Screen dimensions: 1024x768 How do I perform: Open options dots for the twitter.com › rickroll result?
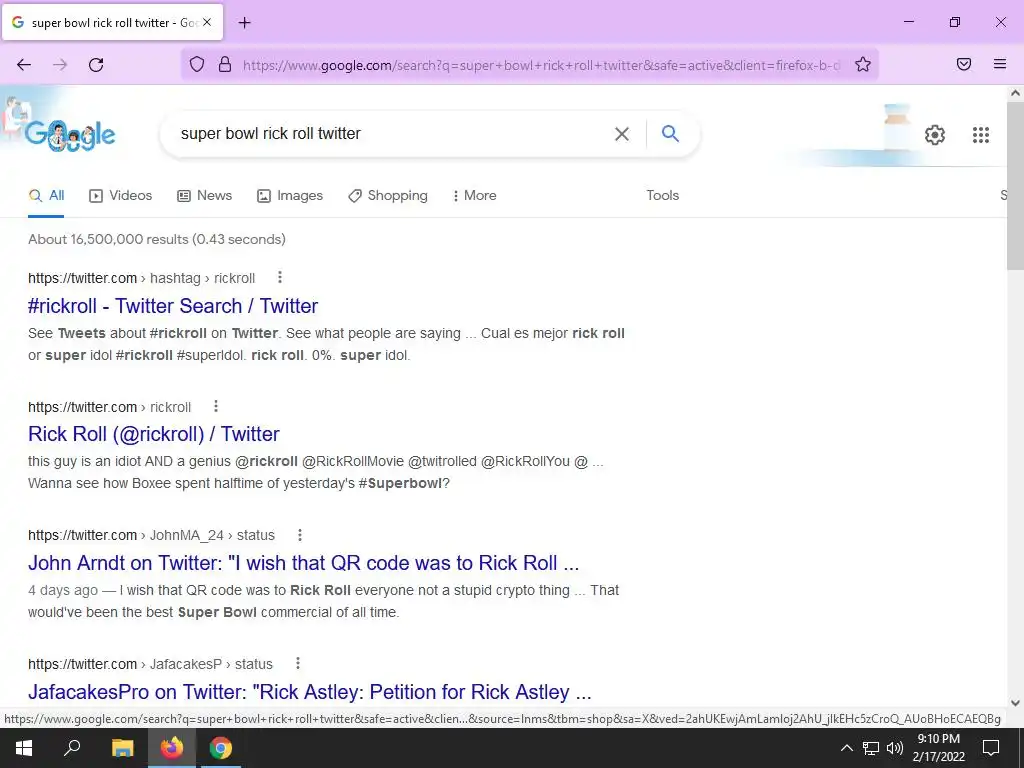[x=216, y=406]
